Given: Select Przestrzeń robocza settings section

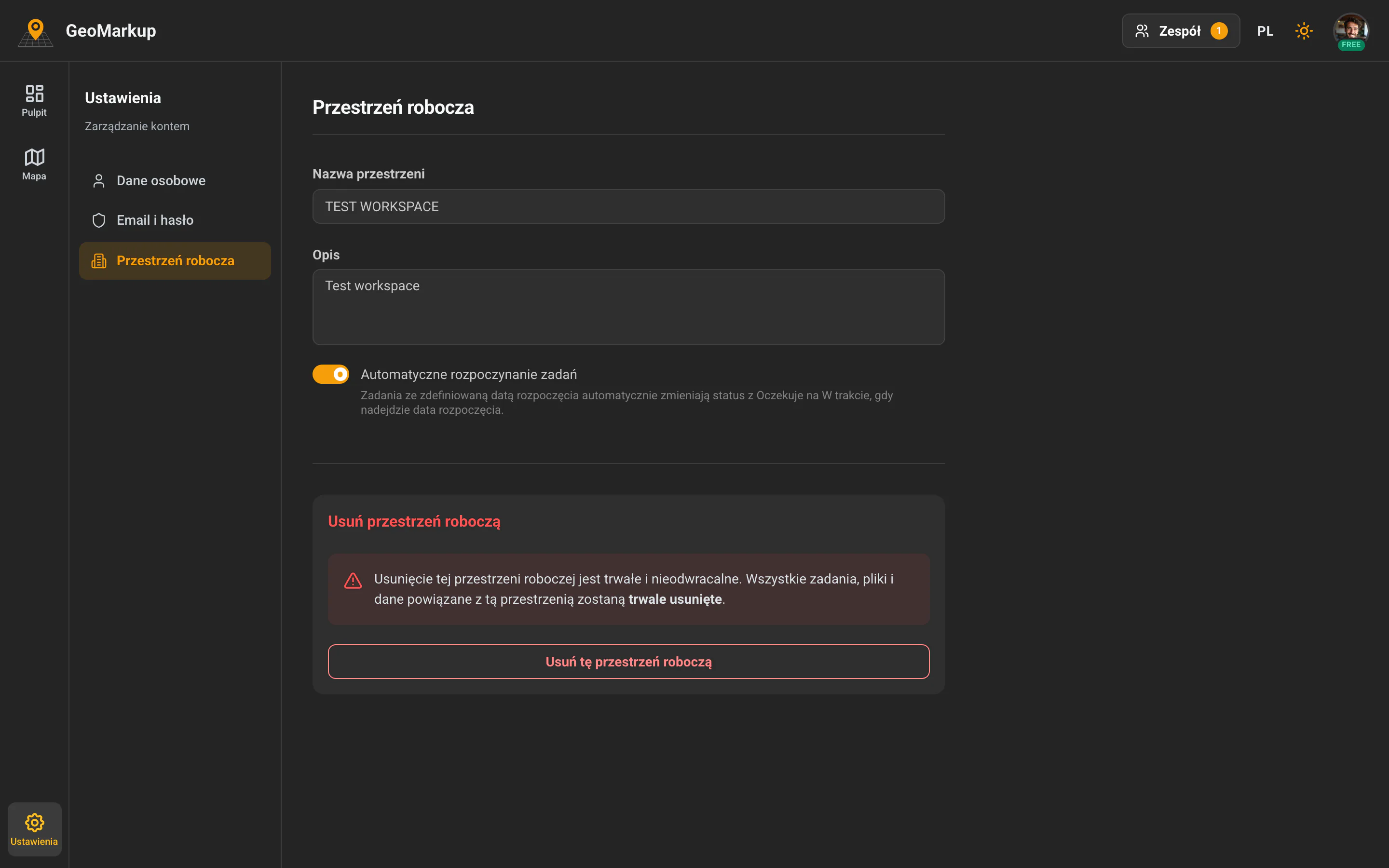Looking at the screenshot, I should click(175, 260).
